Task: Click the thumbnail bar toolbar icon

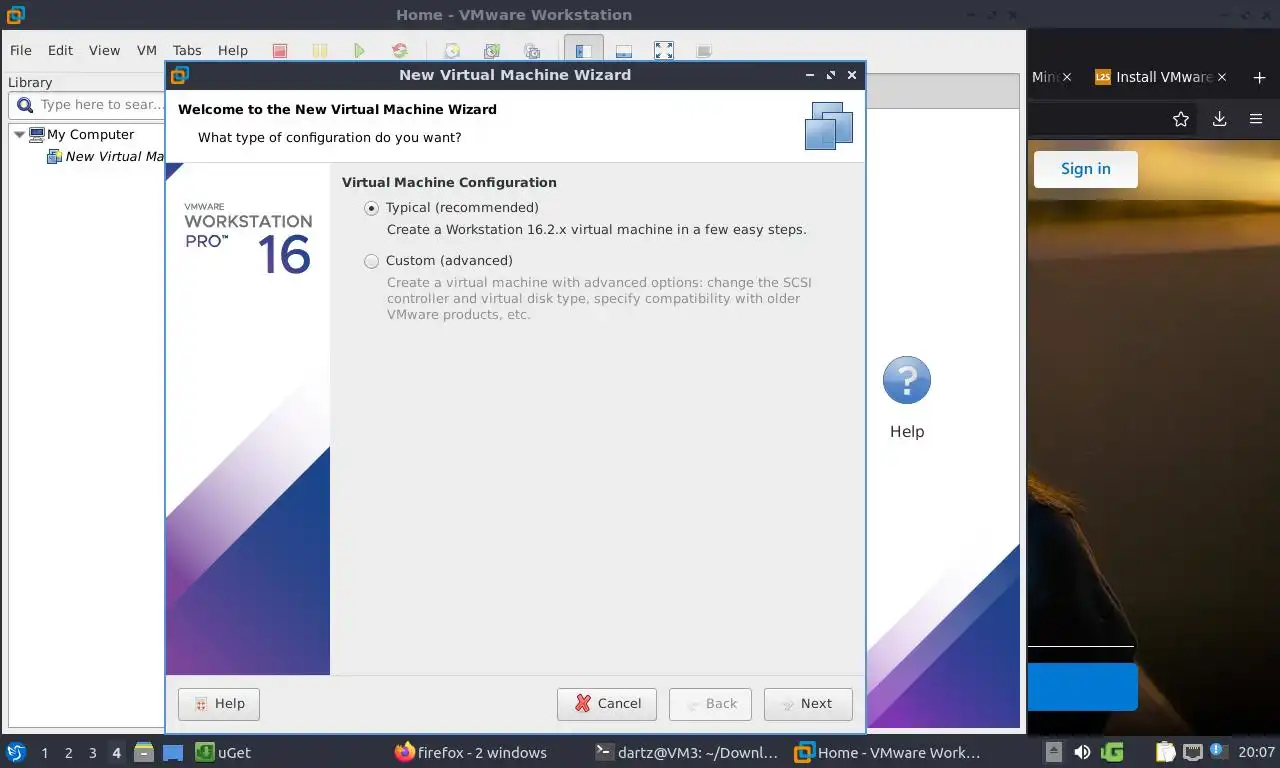Action: (623, 50)
